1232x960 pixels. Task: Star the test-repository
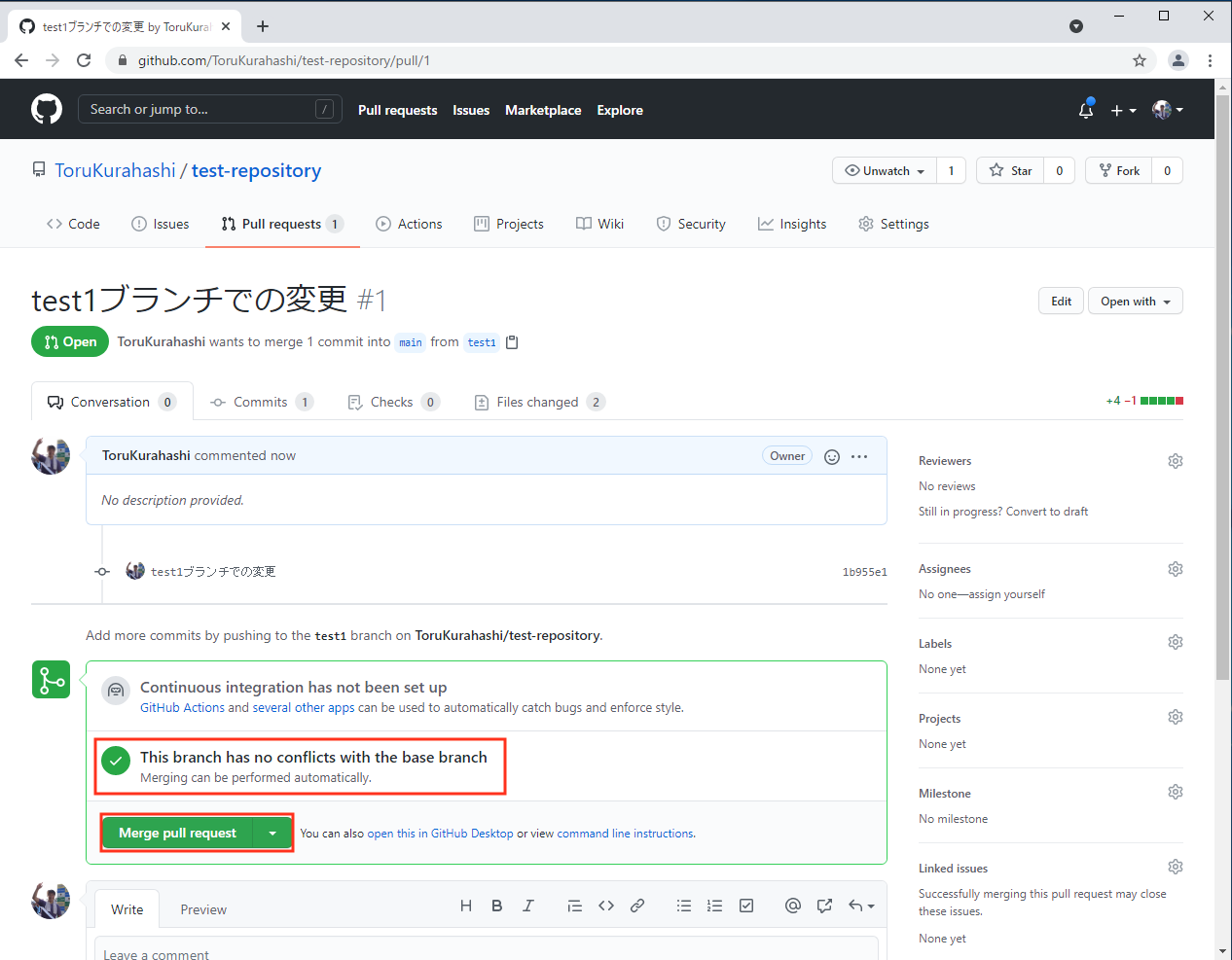[1010, 170]
